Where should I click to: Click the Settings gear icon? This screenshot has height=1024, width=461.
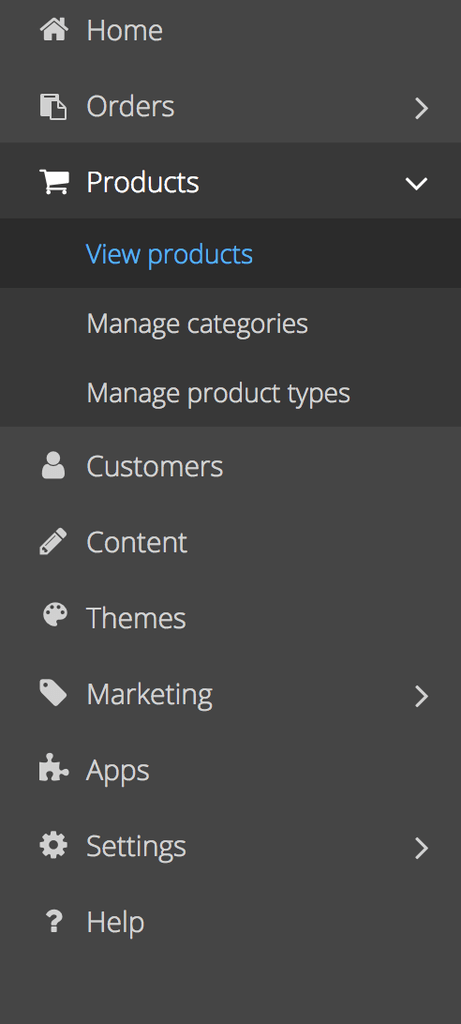pyautogui.click(x=54, y=846)
